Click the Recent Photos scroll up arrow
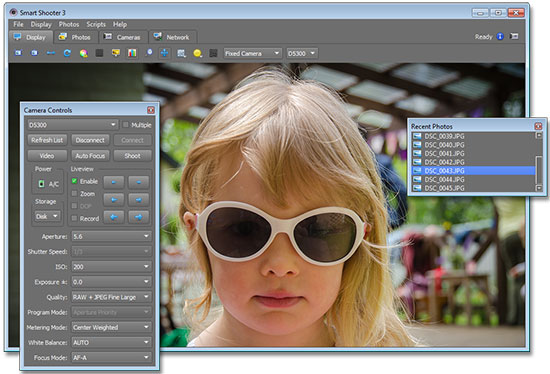 pos(539,135)
